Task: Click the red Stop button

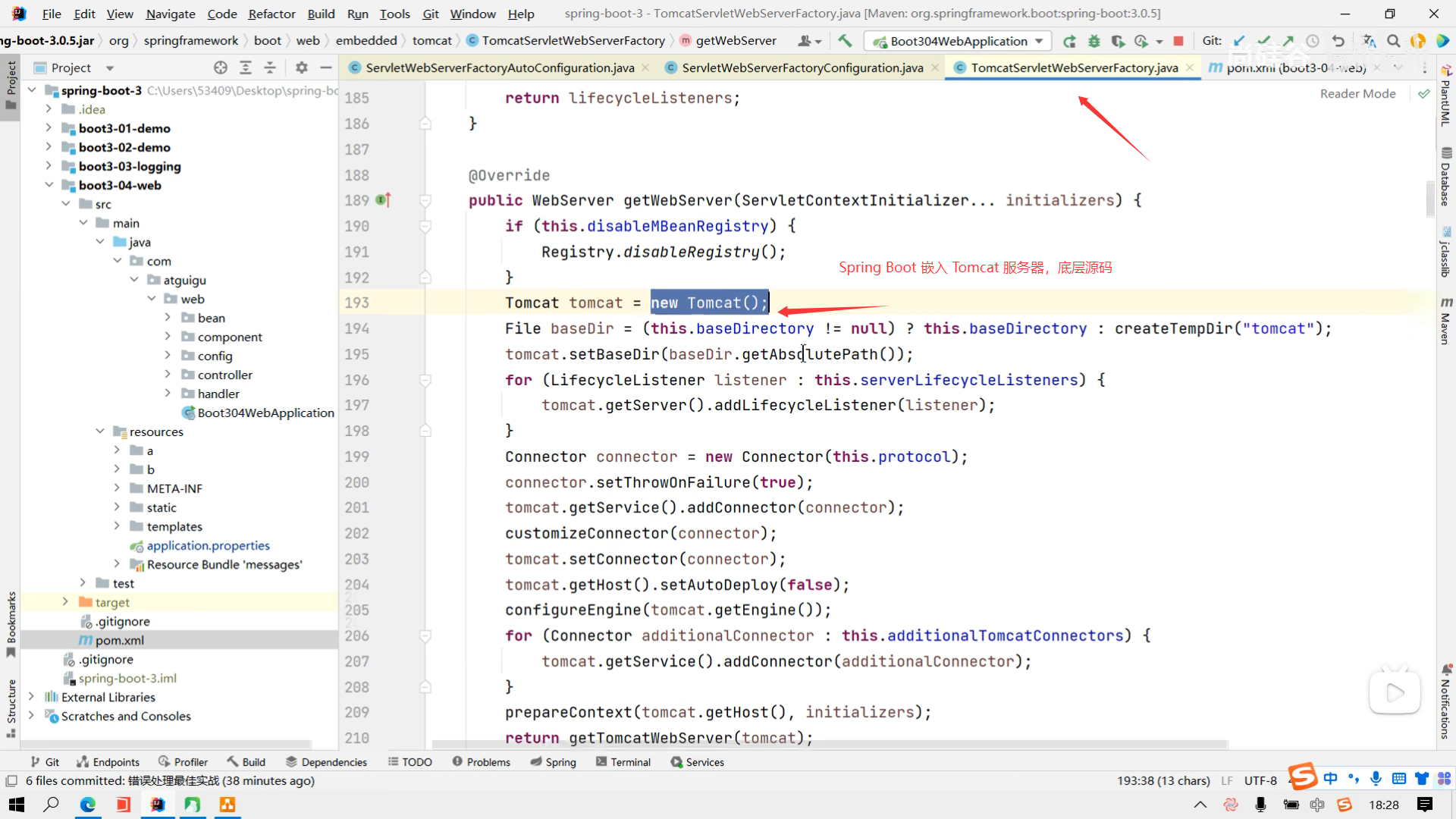Action: [1178, 41]
